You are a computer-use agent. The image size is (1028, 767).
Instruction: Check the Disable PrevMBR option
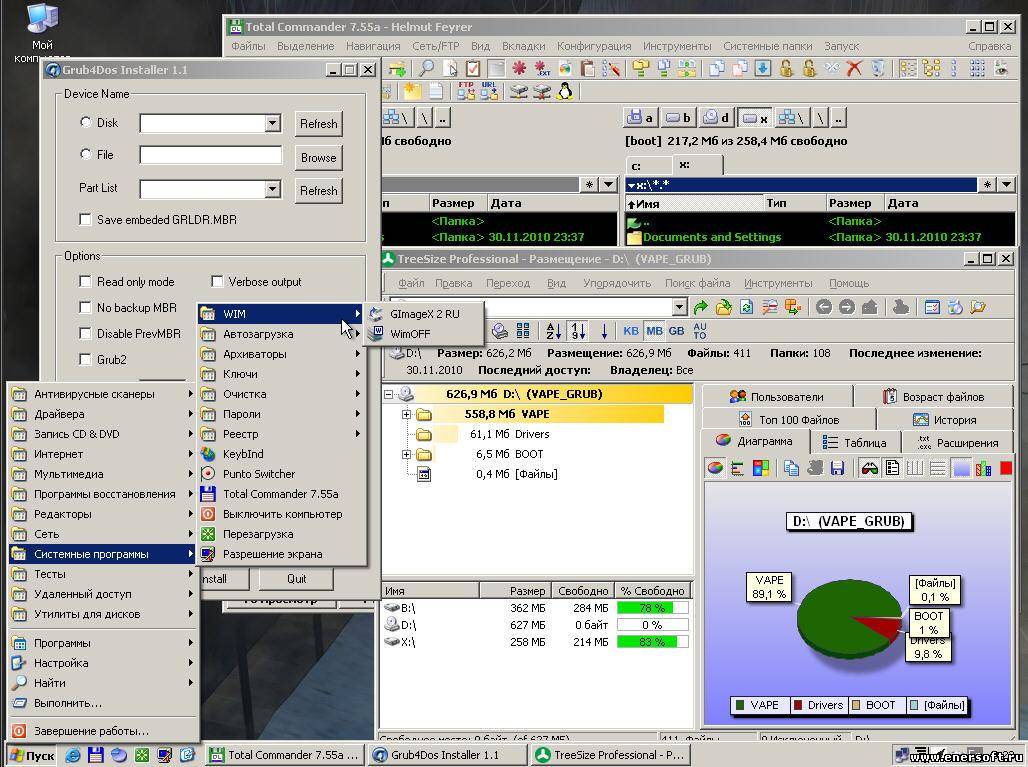[85, 333]
